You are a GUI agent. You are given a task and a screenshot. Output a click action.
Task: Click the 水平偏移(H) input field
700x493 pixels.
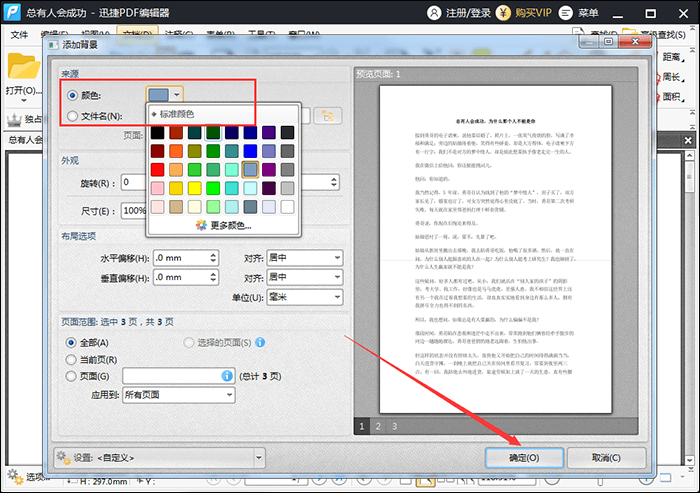click(186, 258)
